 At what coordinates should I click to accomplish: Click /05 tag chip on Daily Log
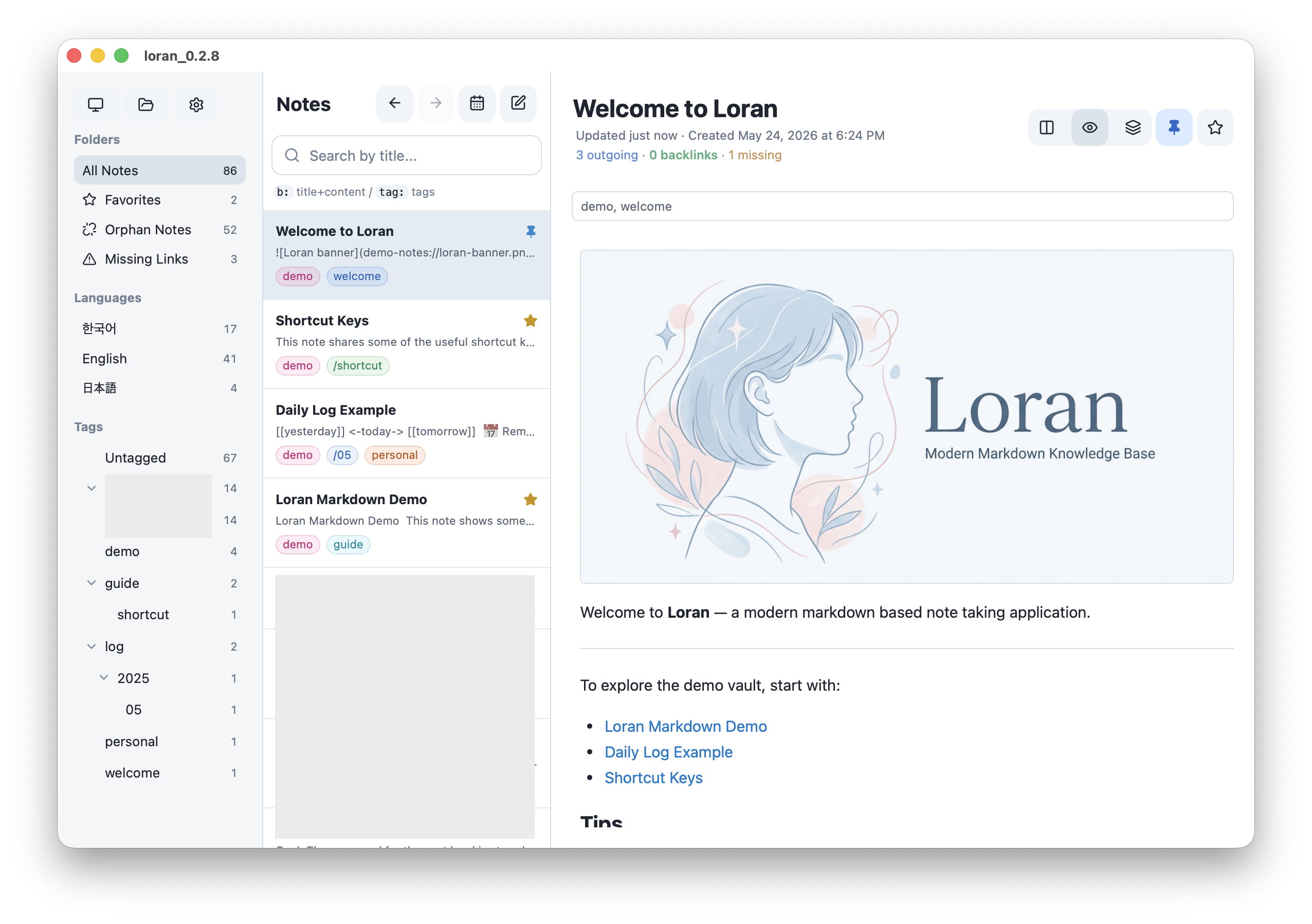pos(342,455)
